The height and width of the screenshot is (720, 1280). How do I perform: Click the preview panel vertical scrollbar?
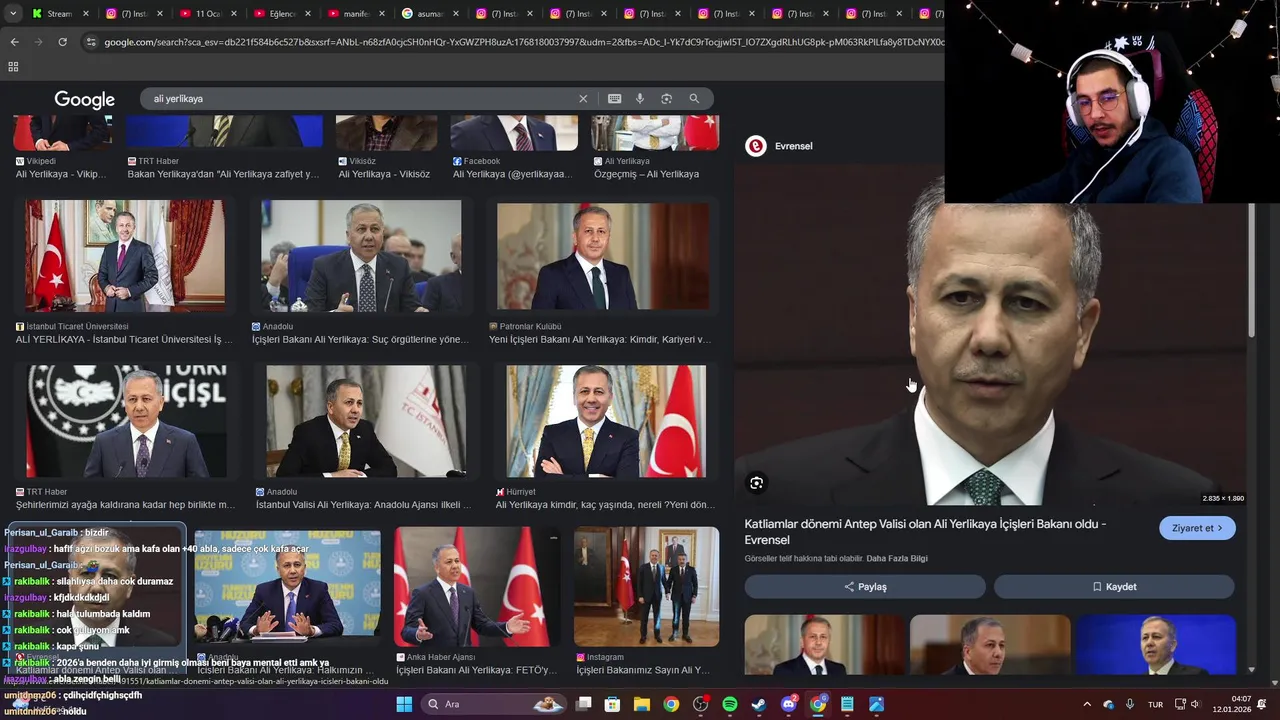pyautogui.click(x=1251, y=270)
